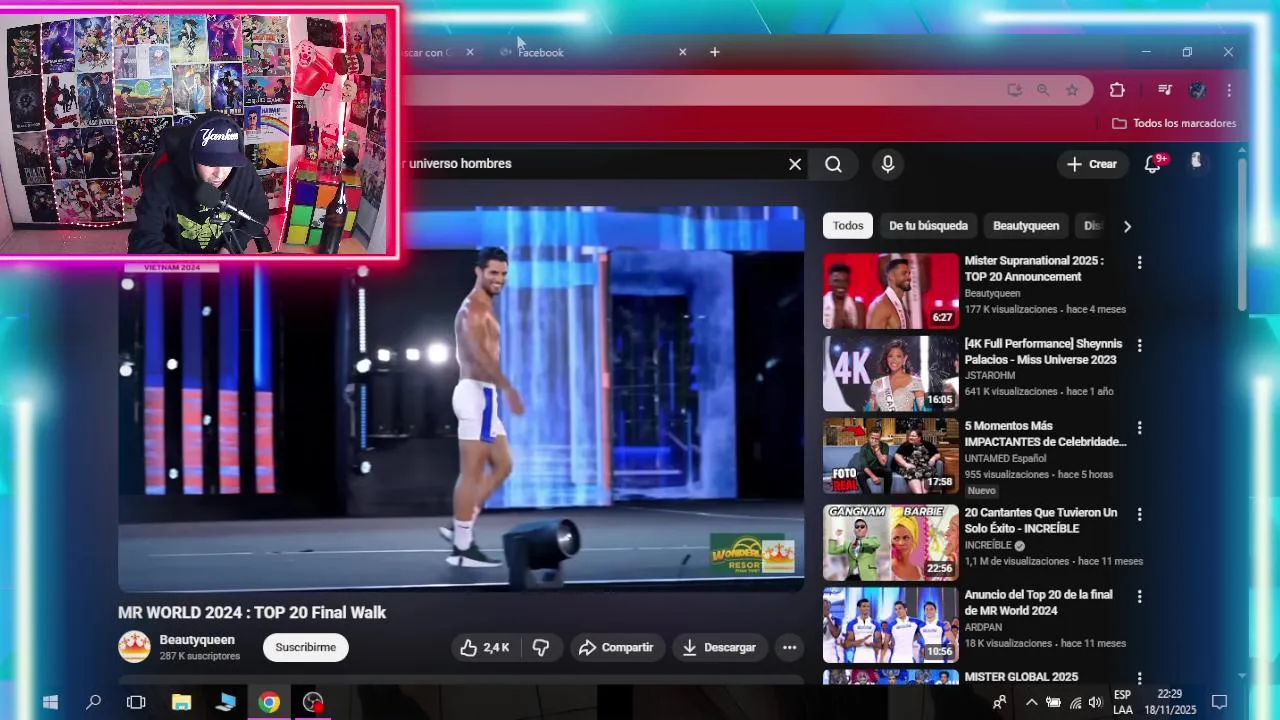Click the Compartir button
This screenshot has width=1280, height=720.
616,648
